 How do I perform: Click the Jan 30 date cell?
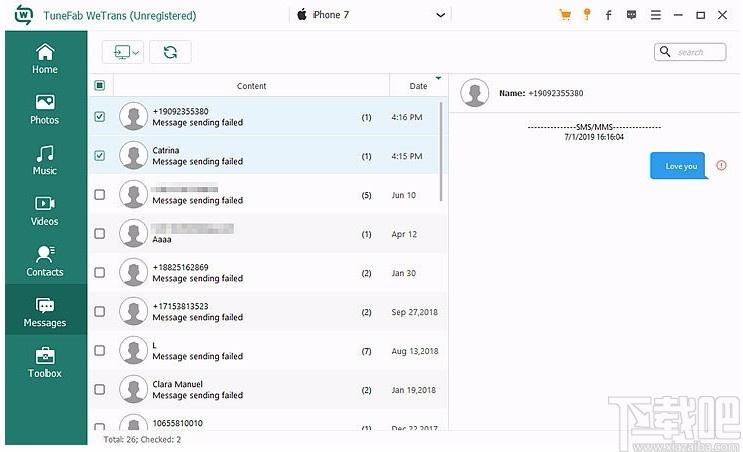tap(403, 273)
